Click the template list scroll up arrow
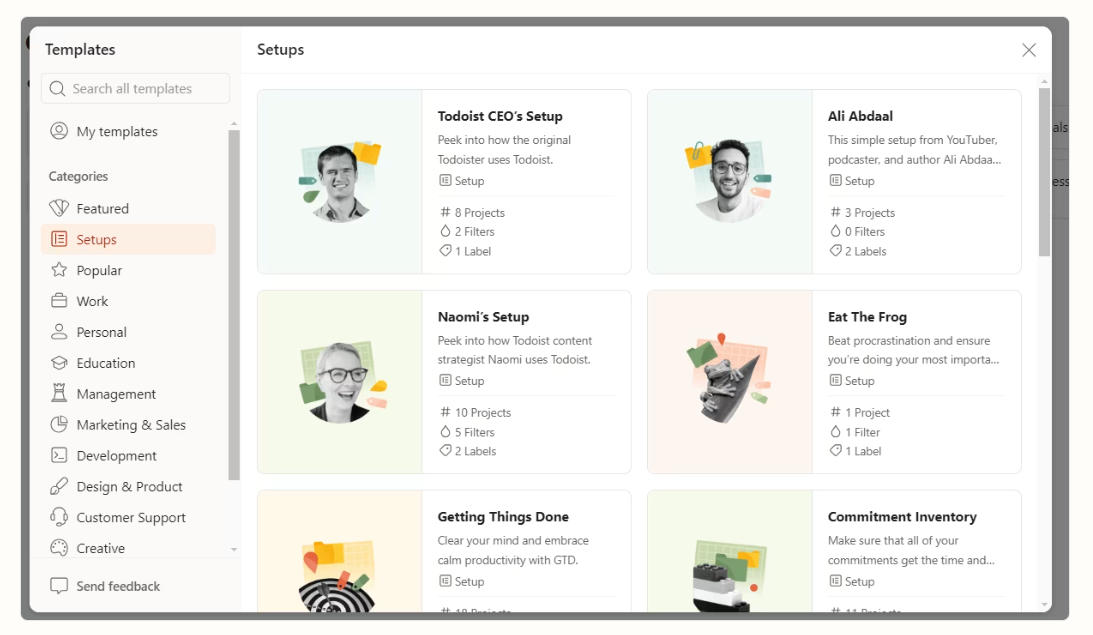The width and height of the screenshot is (1093, 635). click(1044, 82)
